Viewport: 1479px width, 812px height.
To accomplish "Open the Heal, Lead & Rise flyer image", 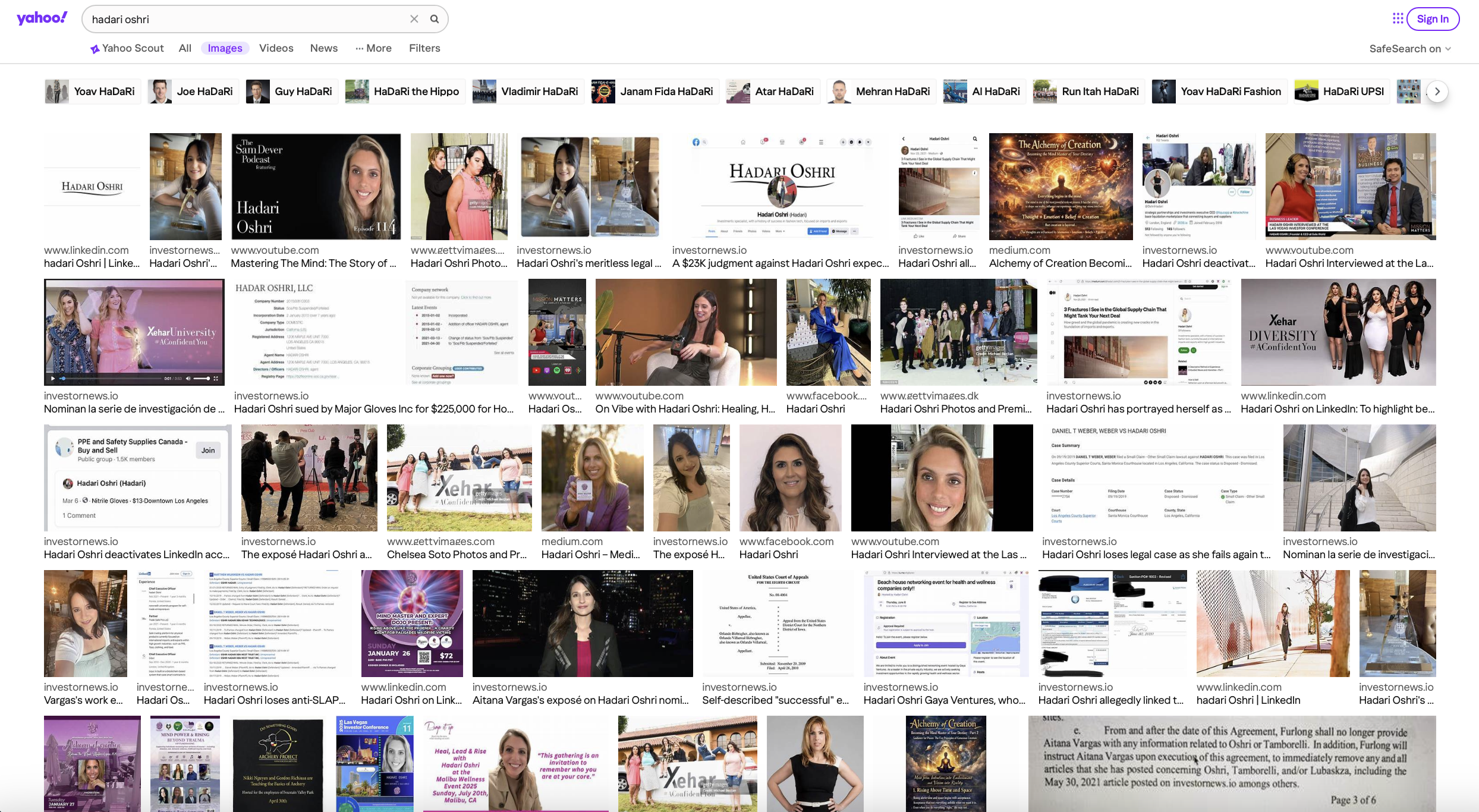I will [x=515, y=764].
